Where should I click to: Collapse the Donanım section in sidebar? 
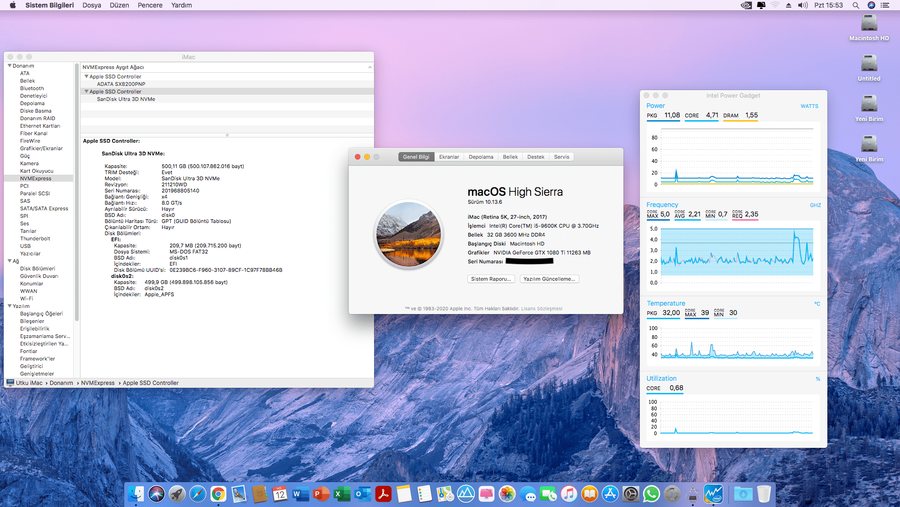click(10, 66)
